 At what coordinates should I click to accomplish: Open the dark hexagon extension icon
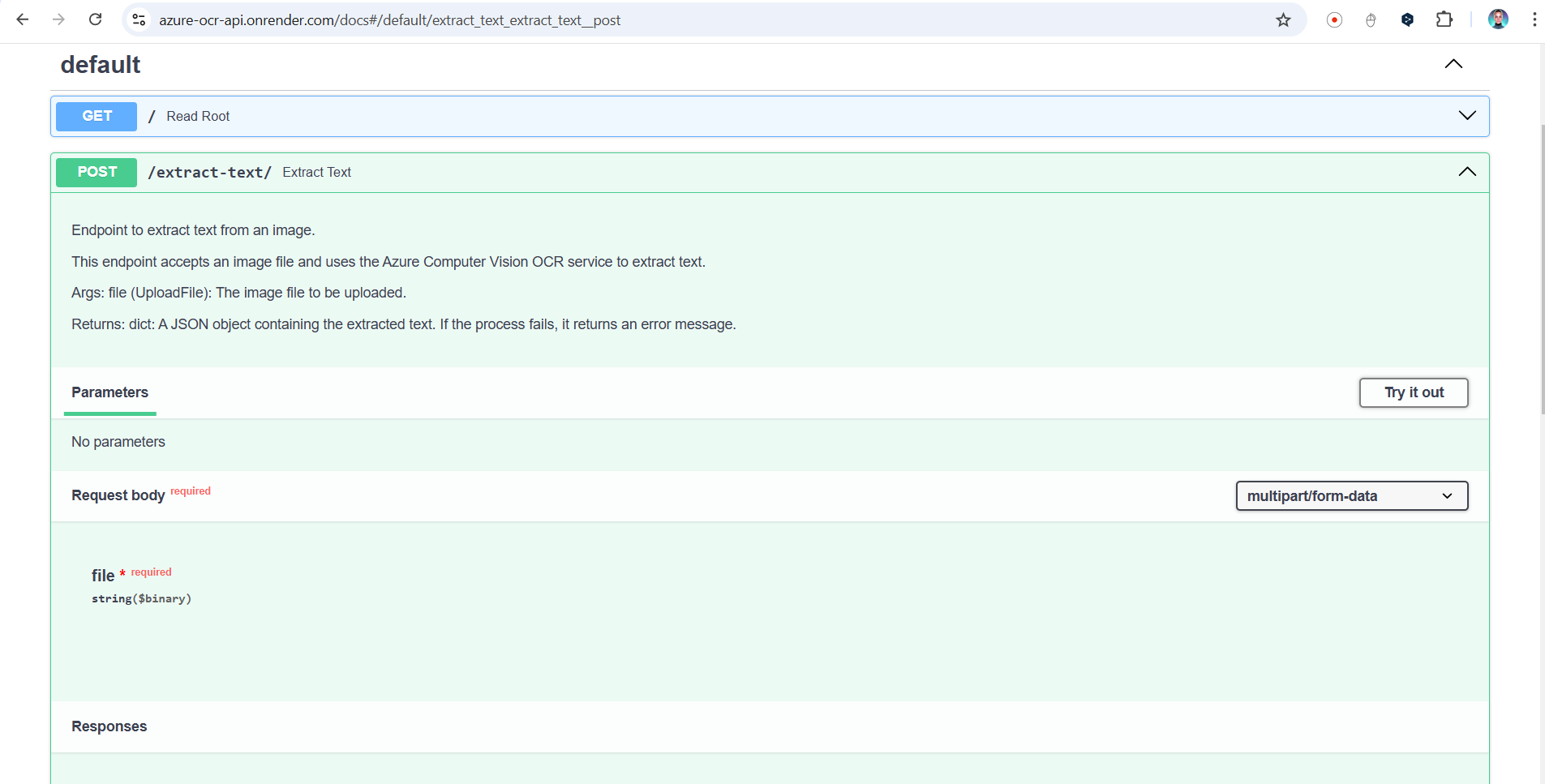(x=1407, y=20)
